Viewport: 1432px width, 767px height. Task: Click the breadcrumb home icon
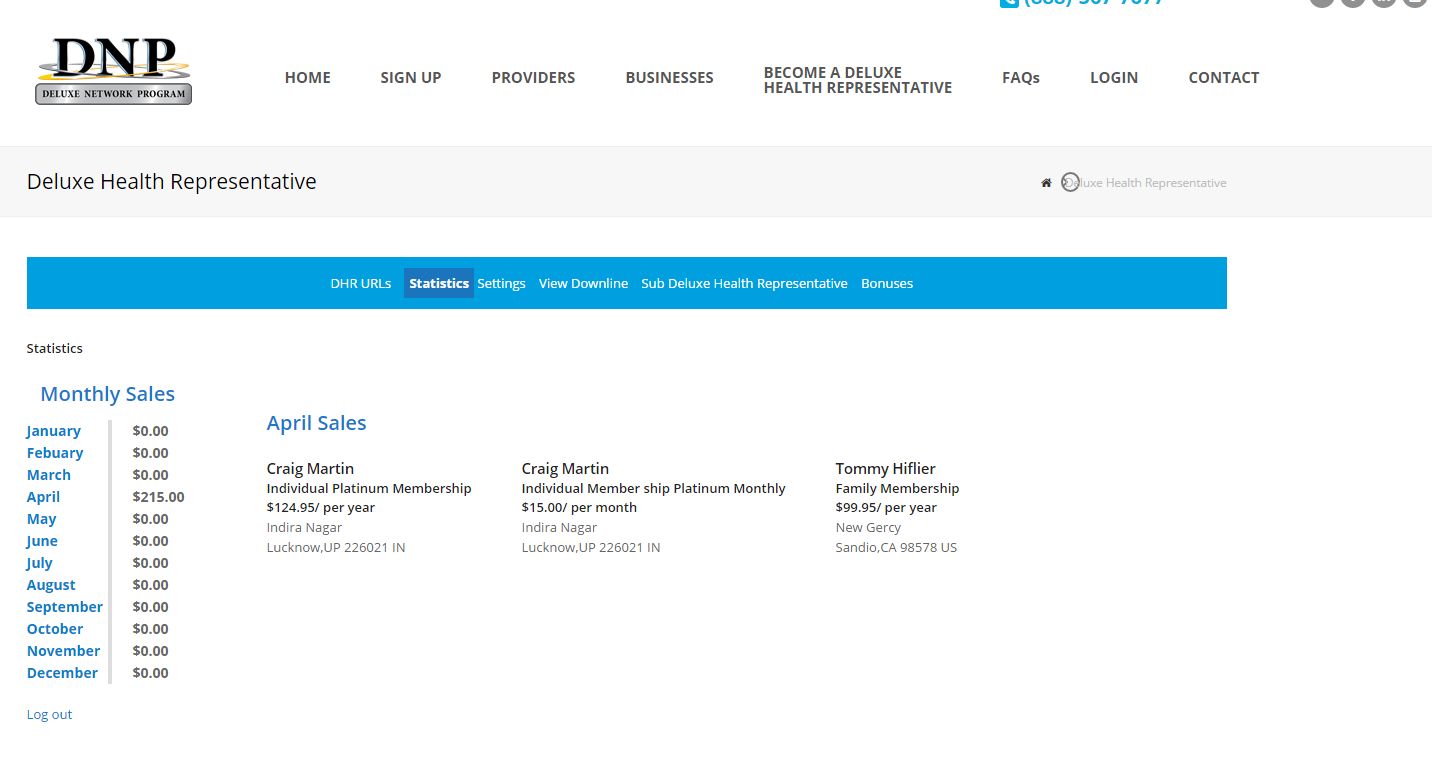[x=1046, y=183]
